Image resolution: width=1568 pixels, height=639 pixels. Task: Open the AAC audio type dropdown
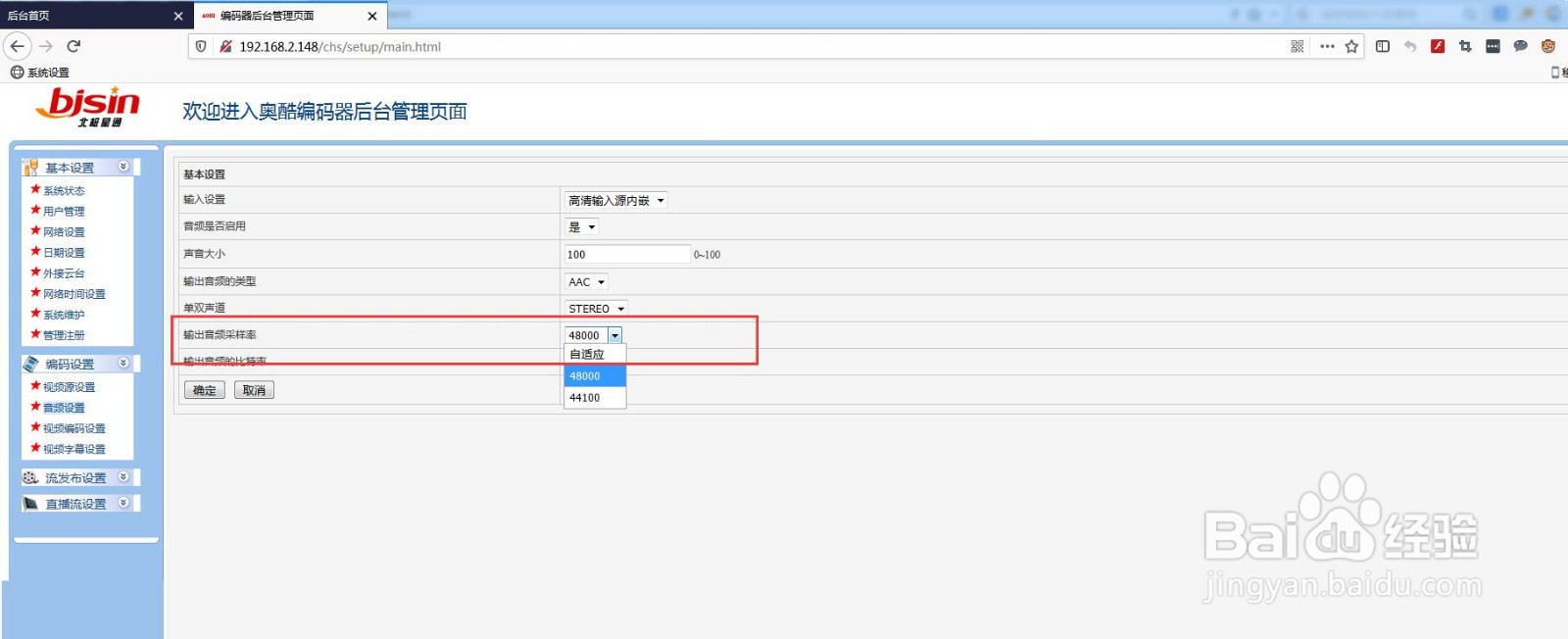587,281
